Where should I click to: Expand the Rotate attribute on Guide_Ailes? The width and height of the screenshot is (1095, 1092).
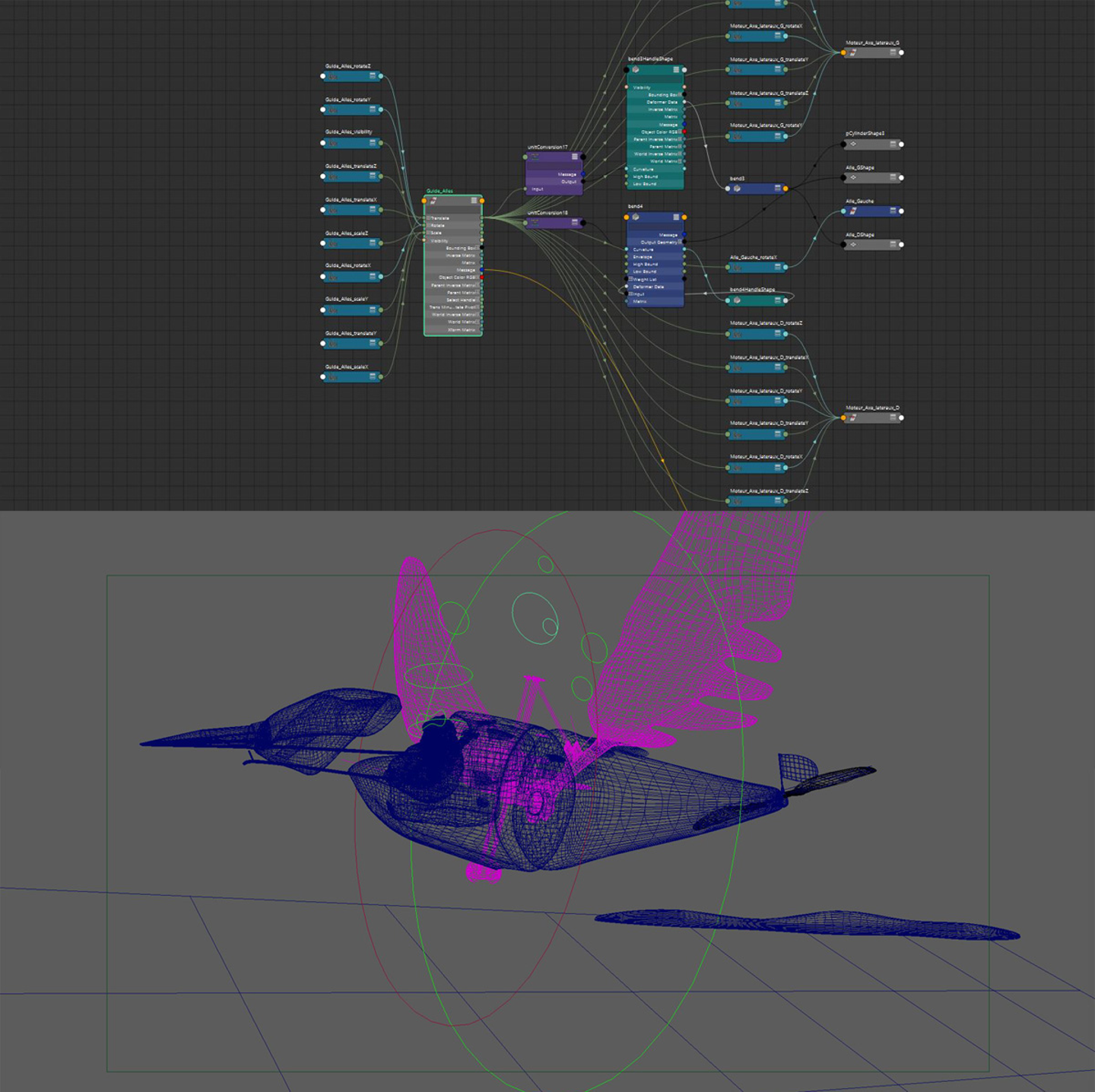pyautogui.click(x=429, y=226)
